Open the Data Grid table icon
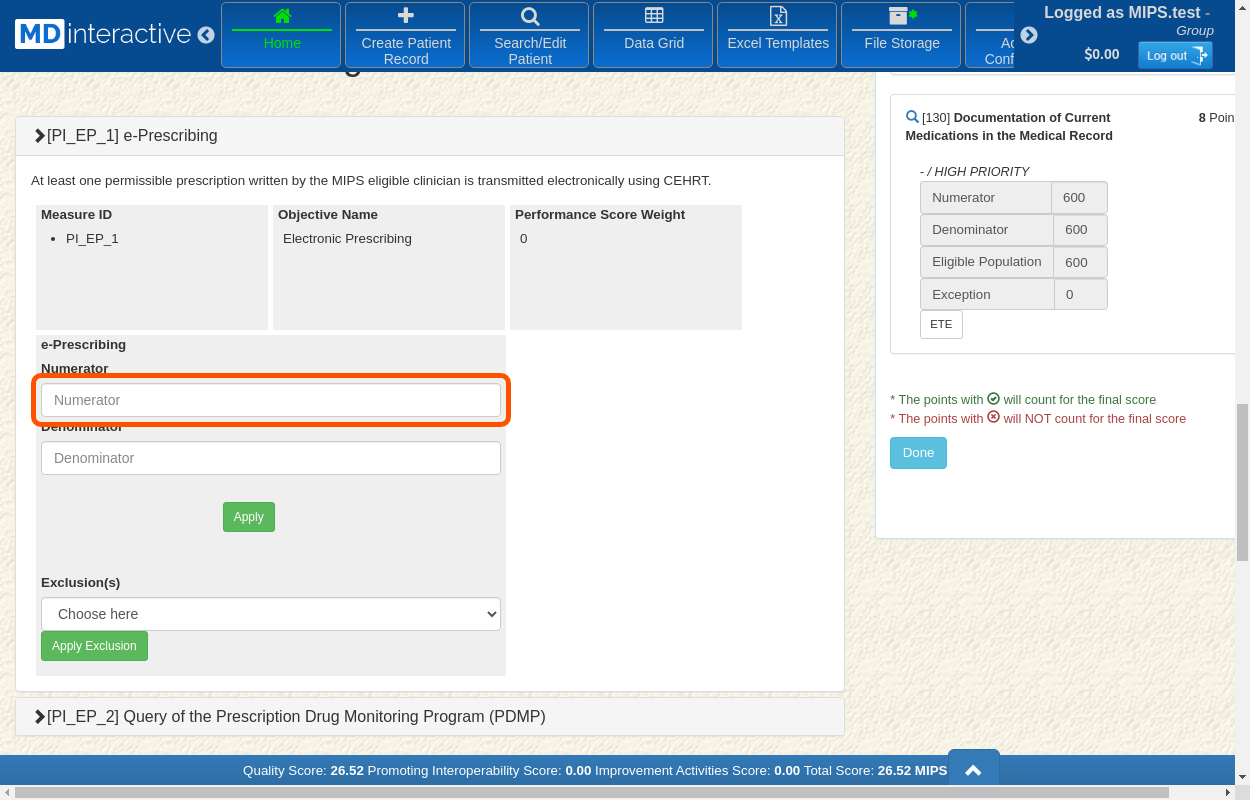Viewport: 1250px width, 800px height. pos(654,16)
